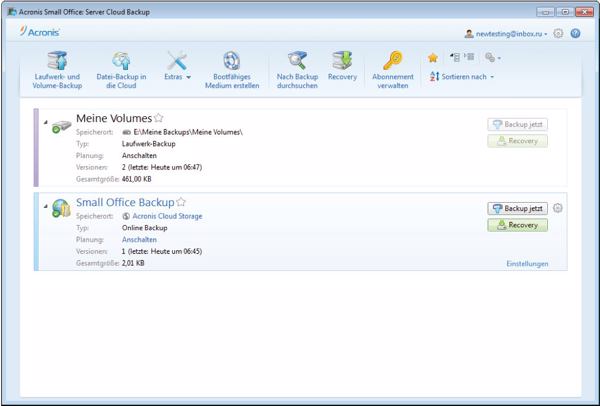
Task: Open the Sortieren nach dropdown
Action: 462,77
